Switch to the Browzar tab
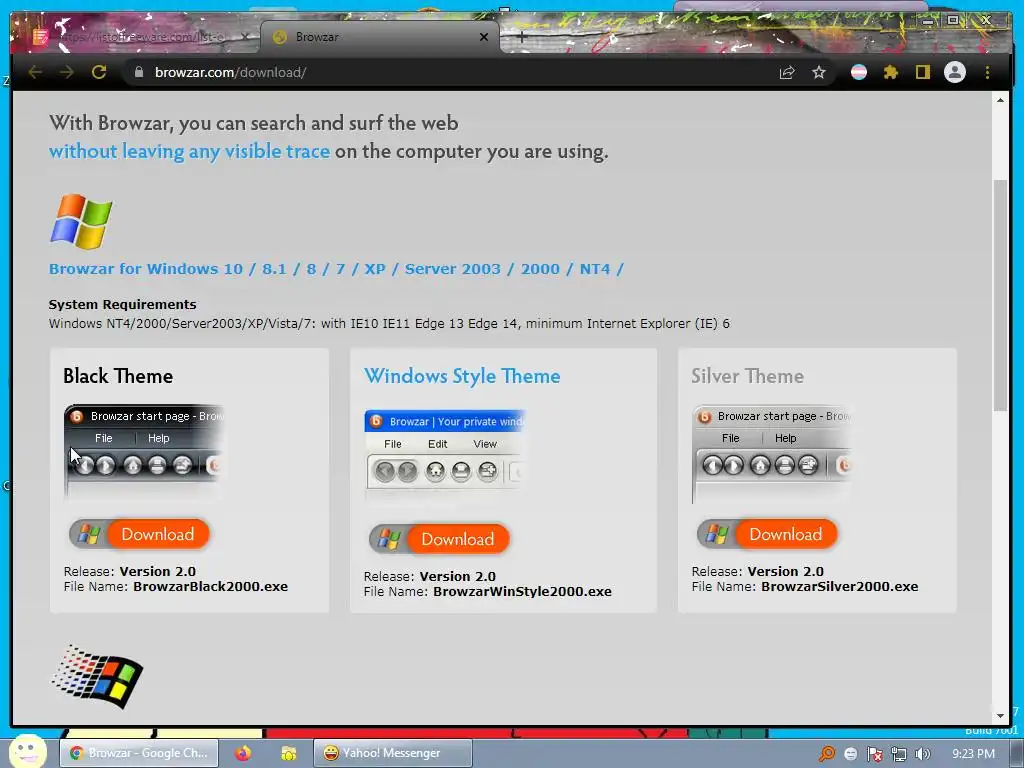 coord(380,37)
